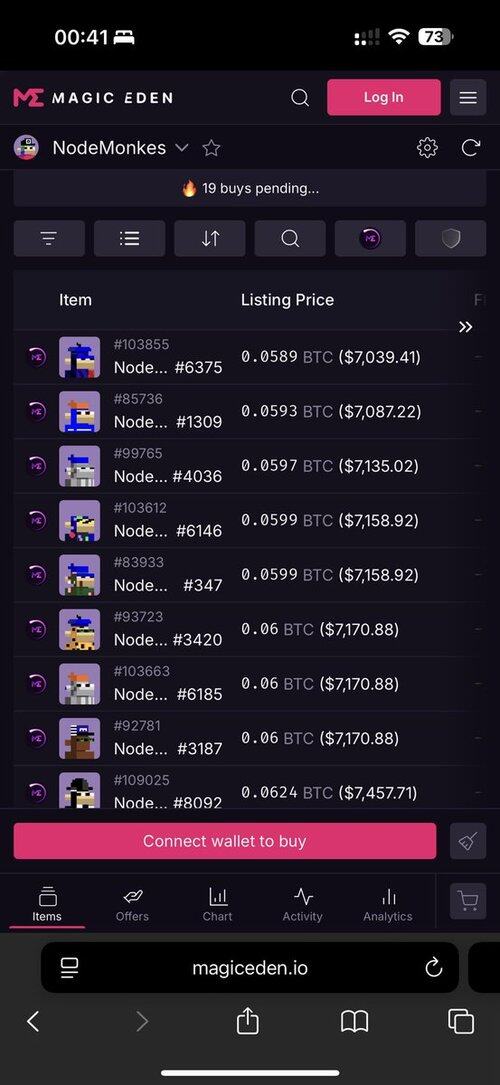Favorite NodeMonkes with the star icon
The height and width of the screenshot is (1085, 500).
click(x=211, y=148)
